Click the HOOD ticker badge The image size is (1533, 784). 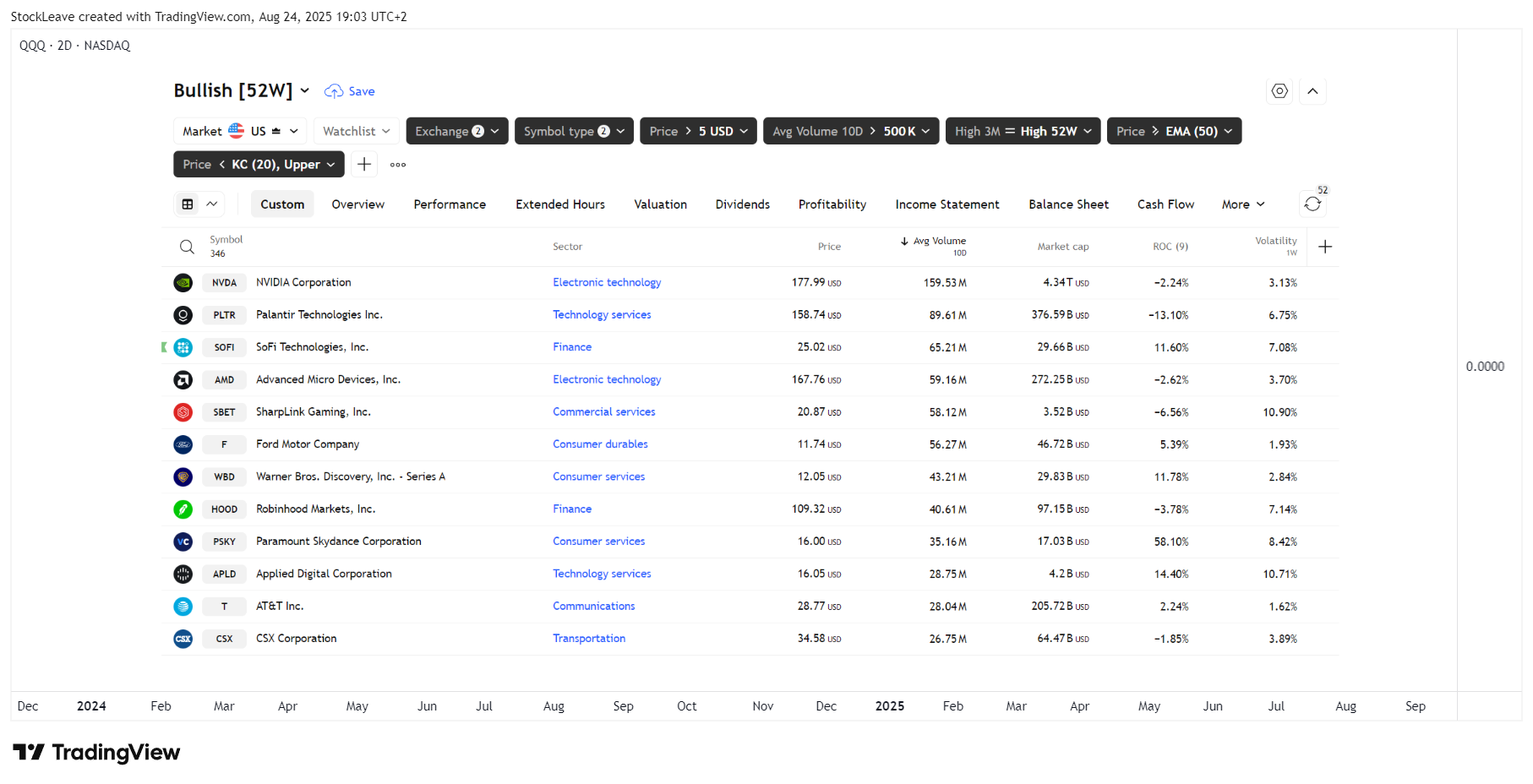(224, 509)
